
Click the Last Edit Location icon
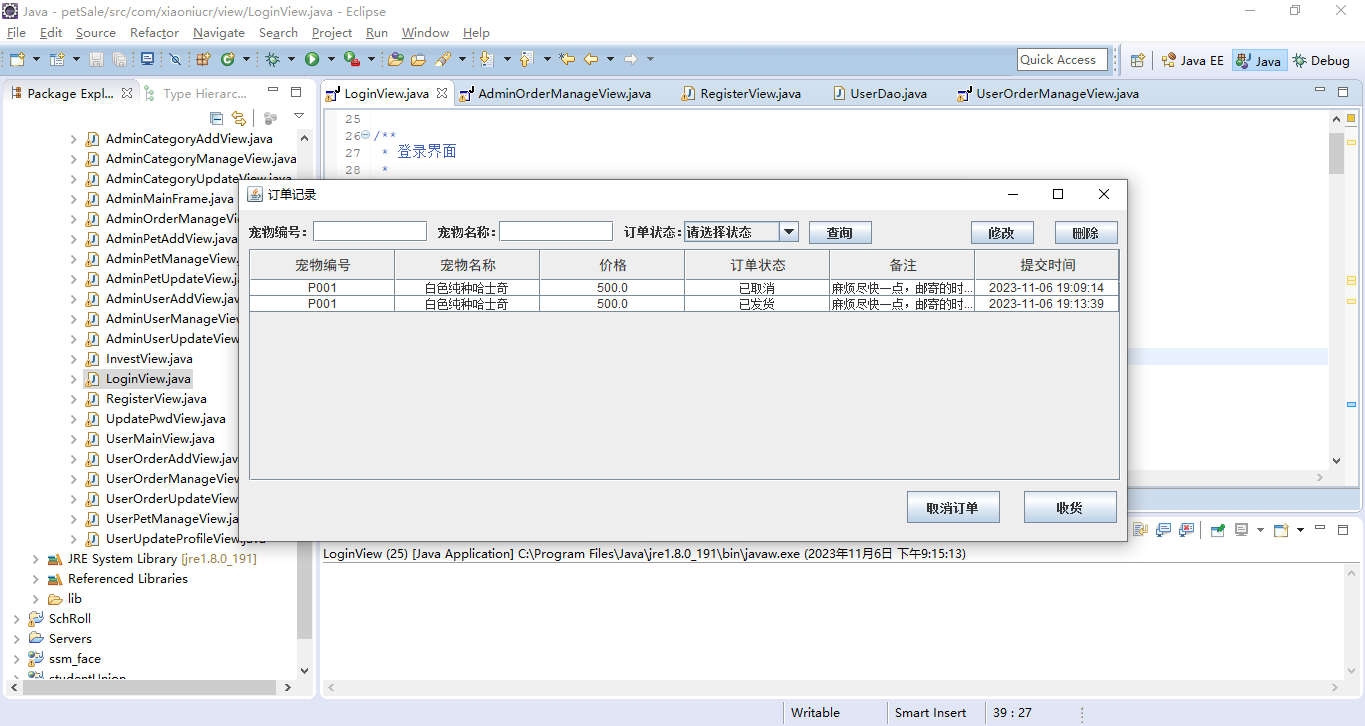coord(567,60)
